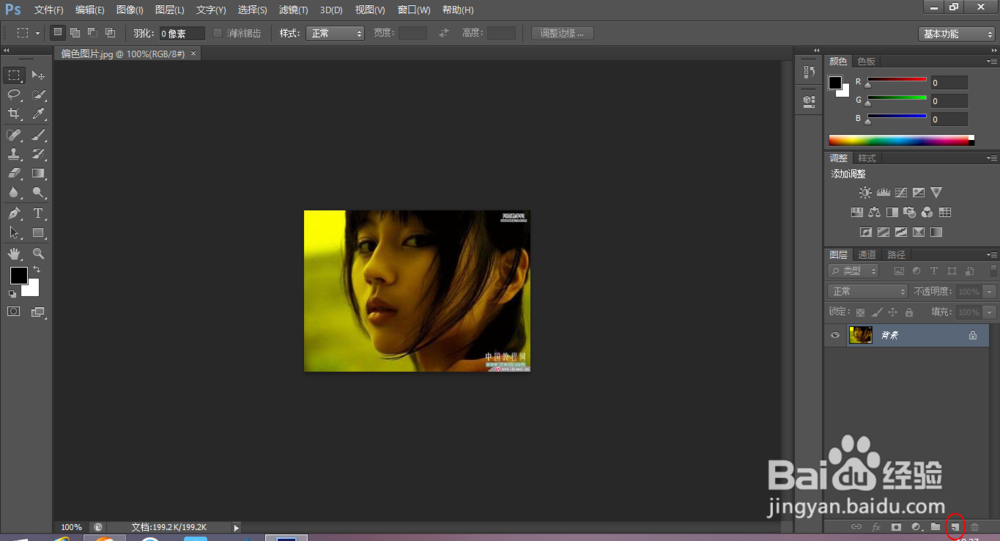Open the Color panel options menu
Viewport: 1000px width, 541px height.
point(991,61)
